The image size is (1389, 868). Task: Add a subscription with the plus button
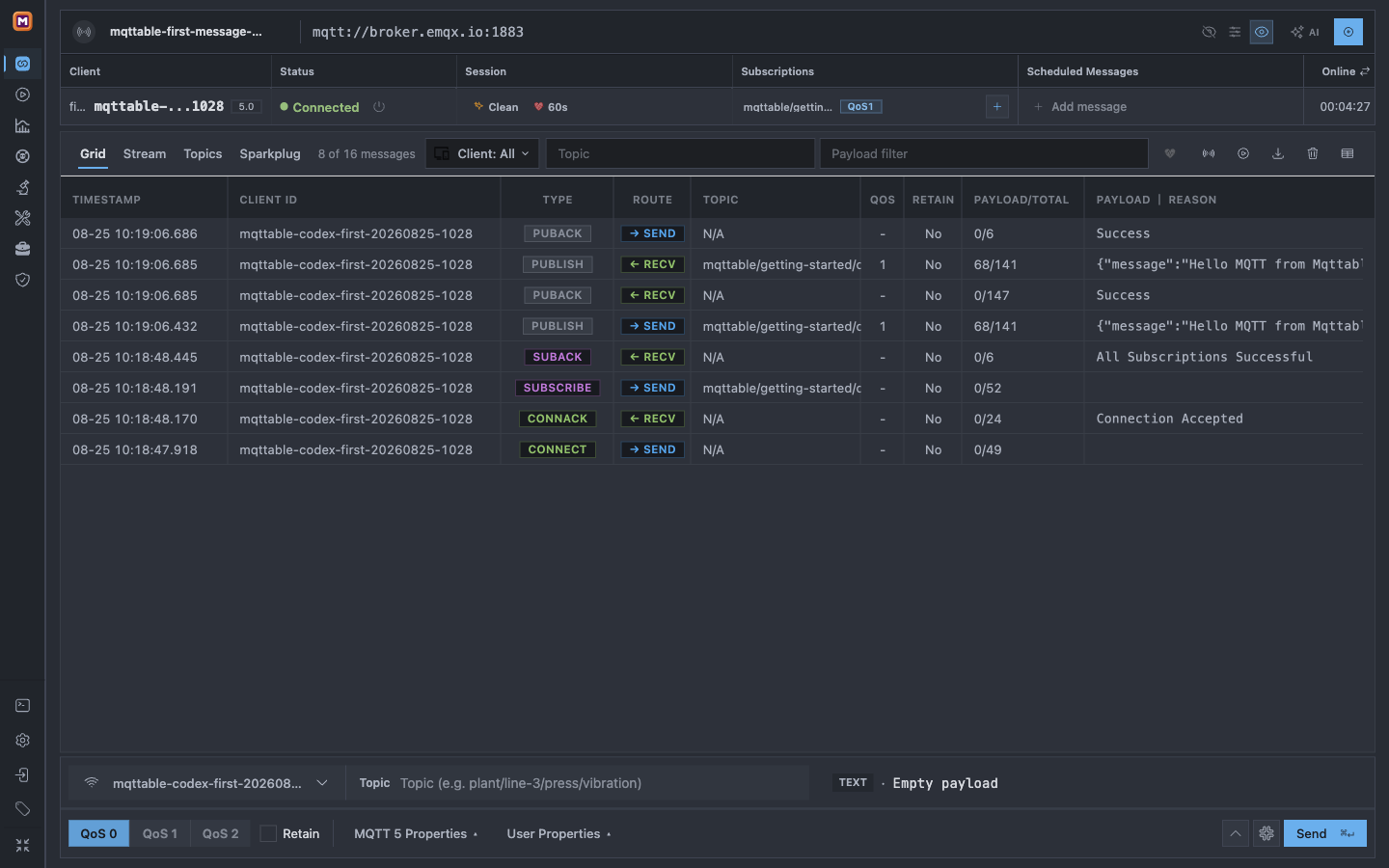[x=997, y=107]
